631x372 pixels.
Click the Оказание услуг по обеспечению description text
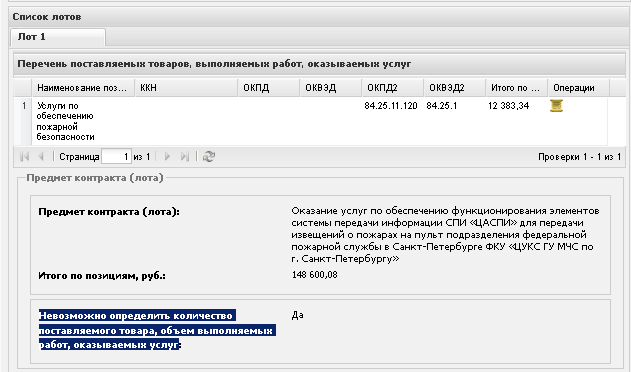(x=445, y=234)
